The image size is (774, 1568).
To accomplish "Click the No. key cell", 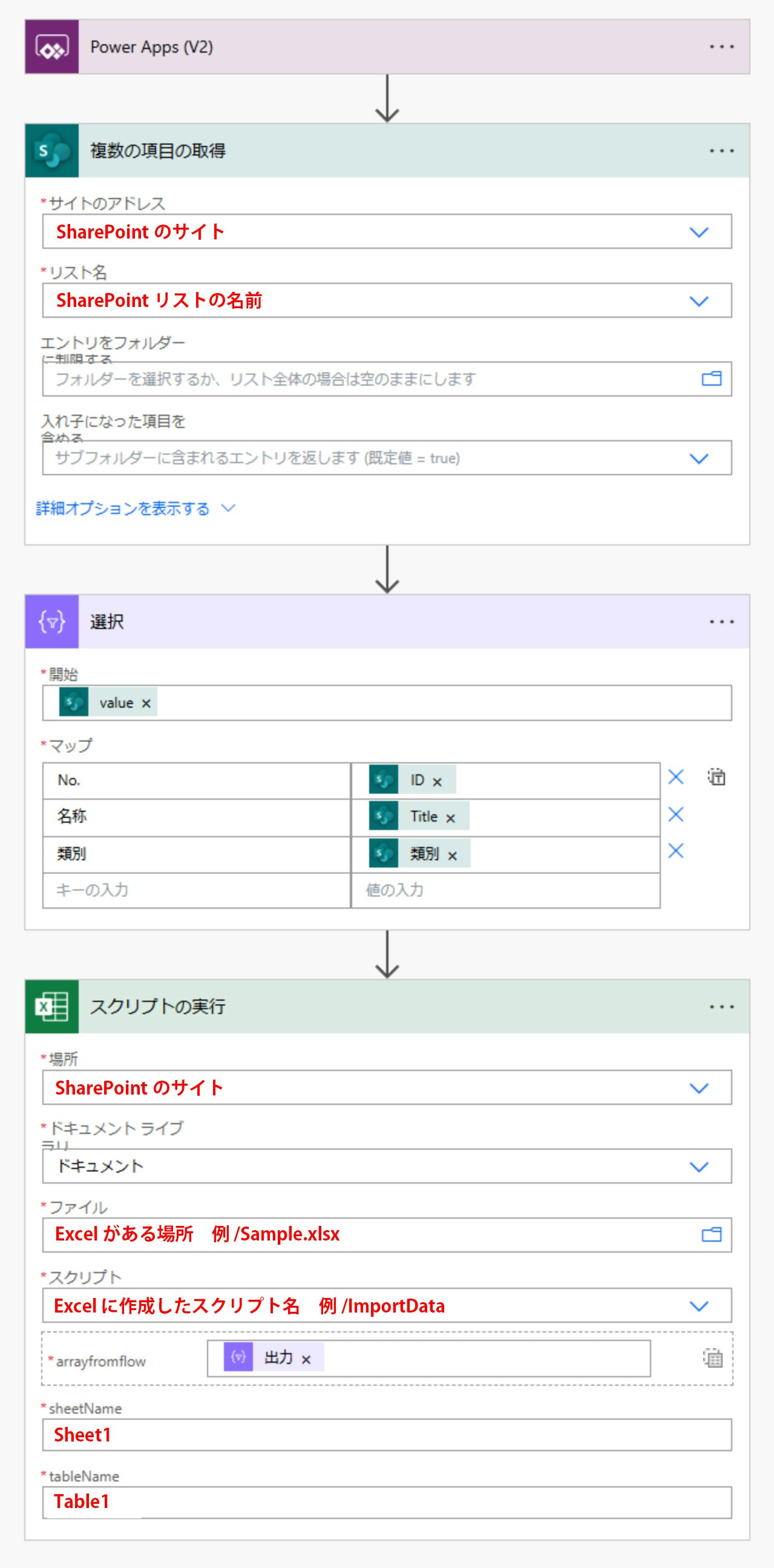I will coord(197,780).
